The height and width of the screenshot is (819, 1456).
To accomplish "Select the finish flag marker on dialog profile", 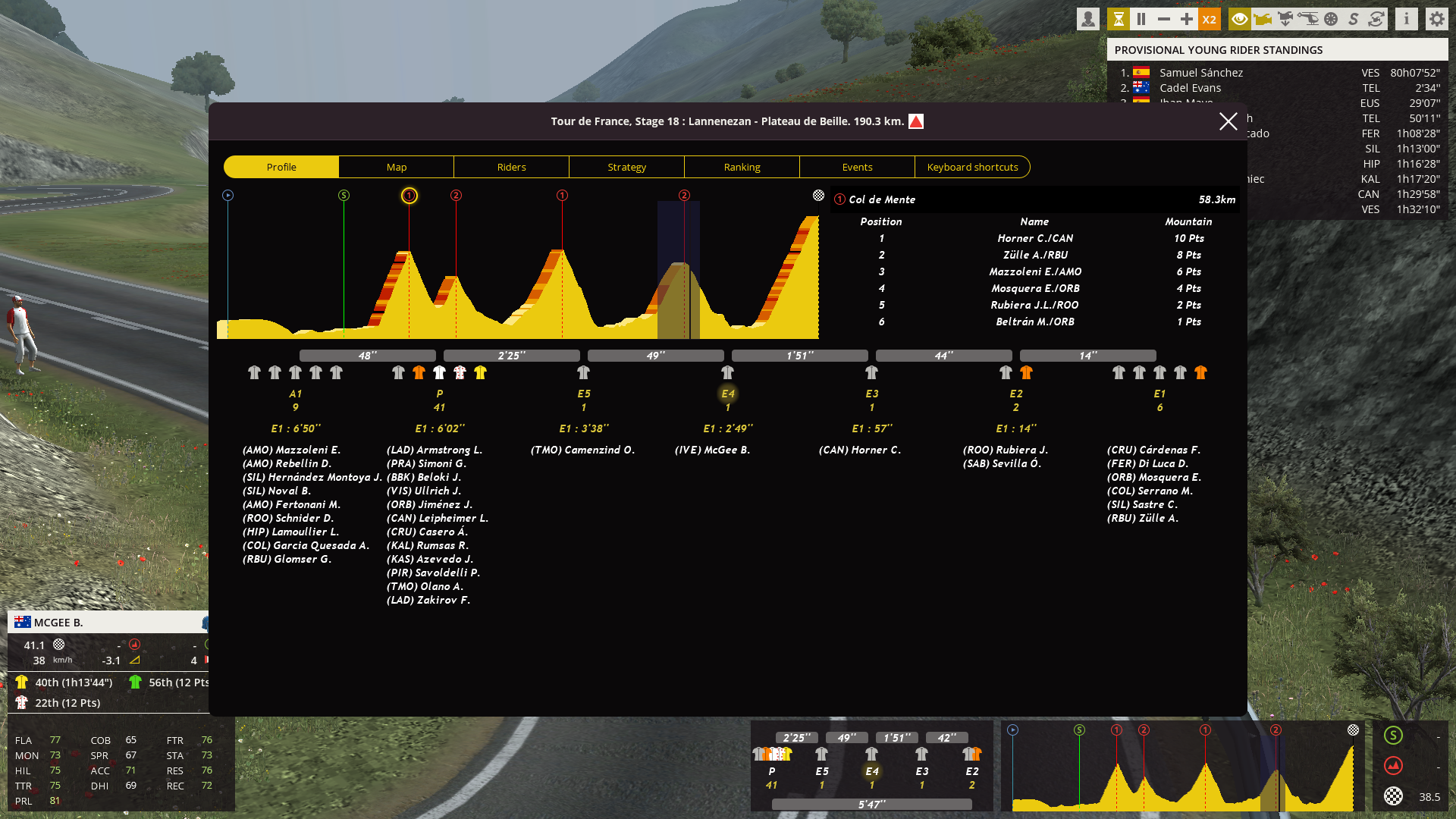I will click(818, 196).
